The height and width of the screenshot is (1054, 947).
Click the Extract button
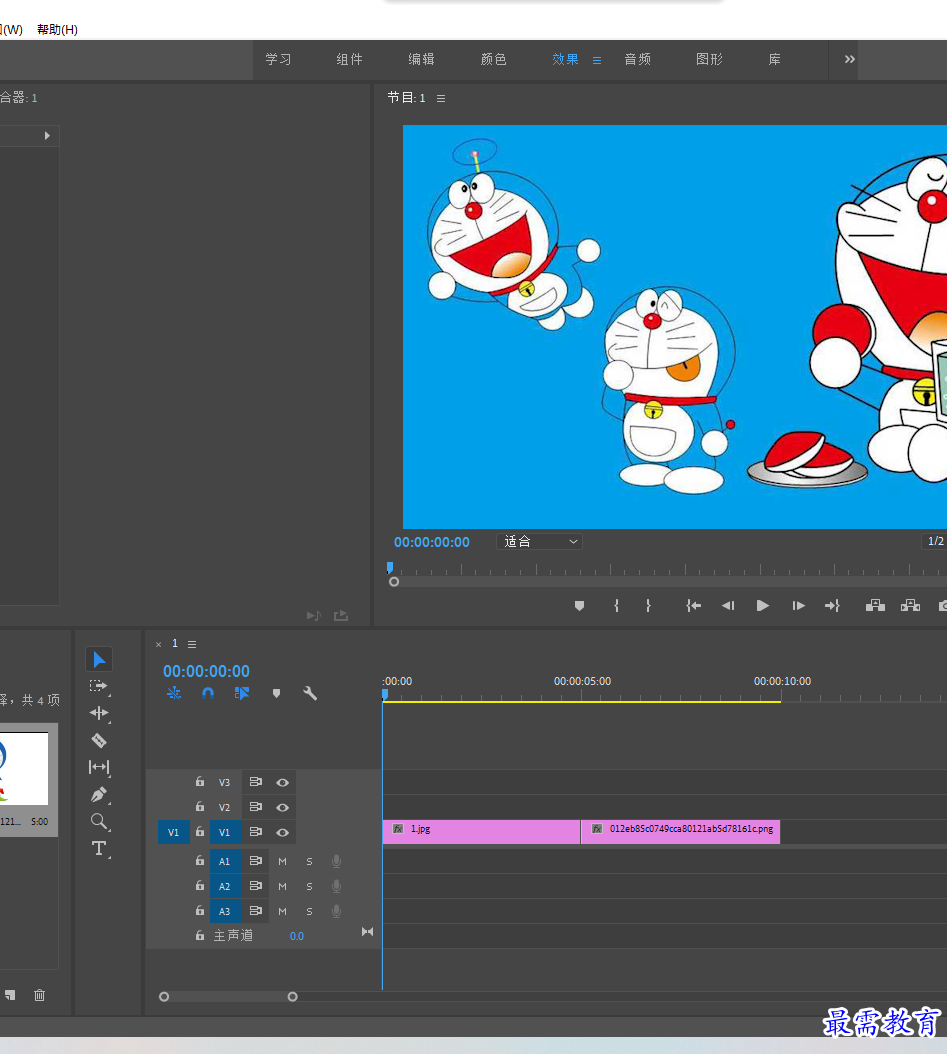pos(910,606)
